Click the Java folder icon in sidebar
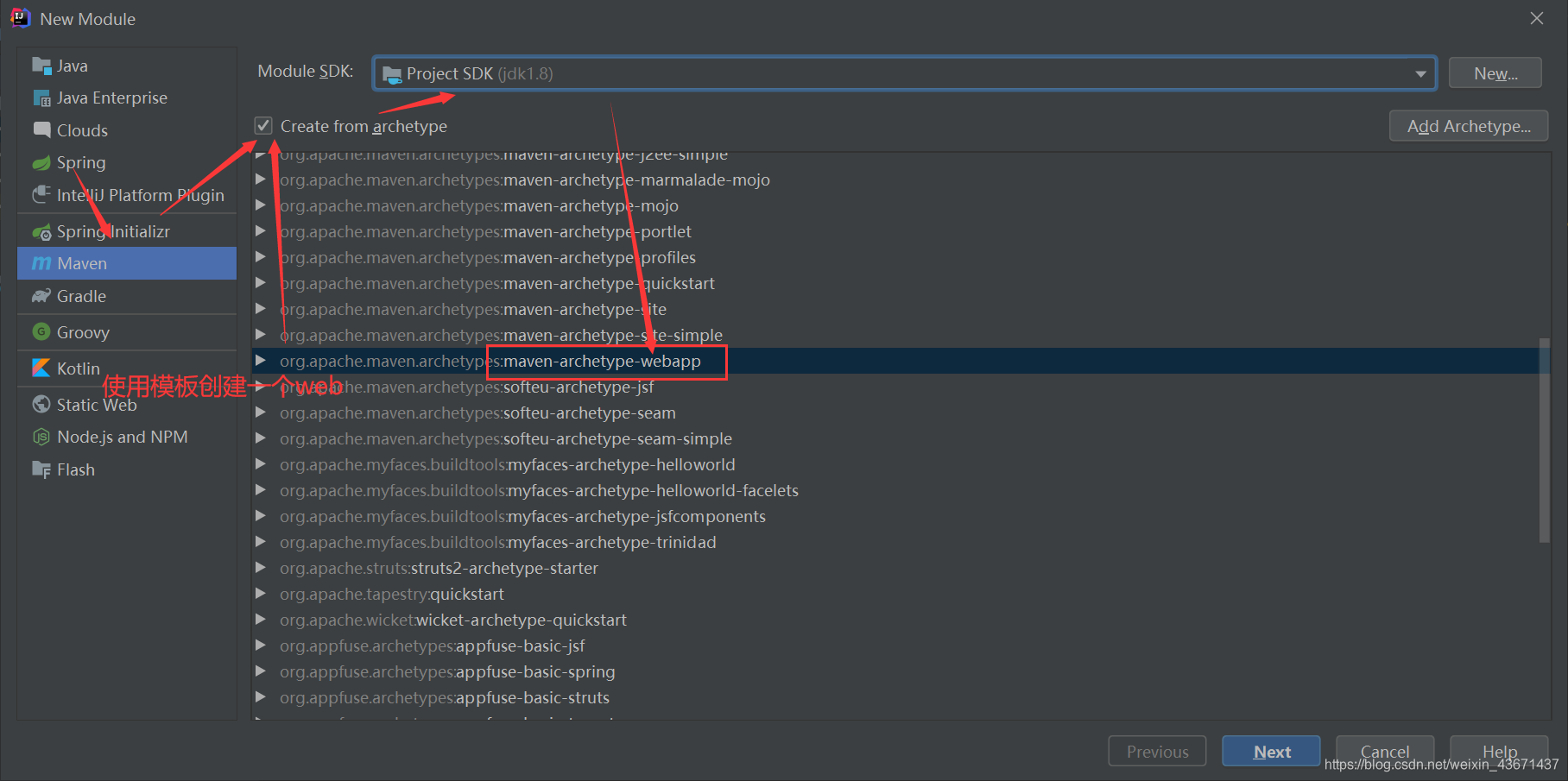 coord(41,66)
